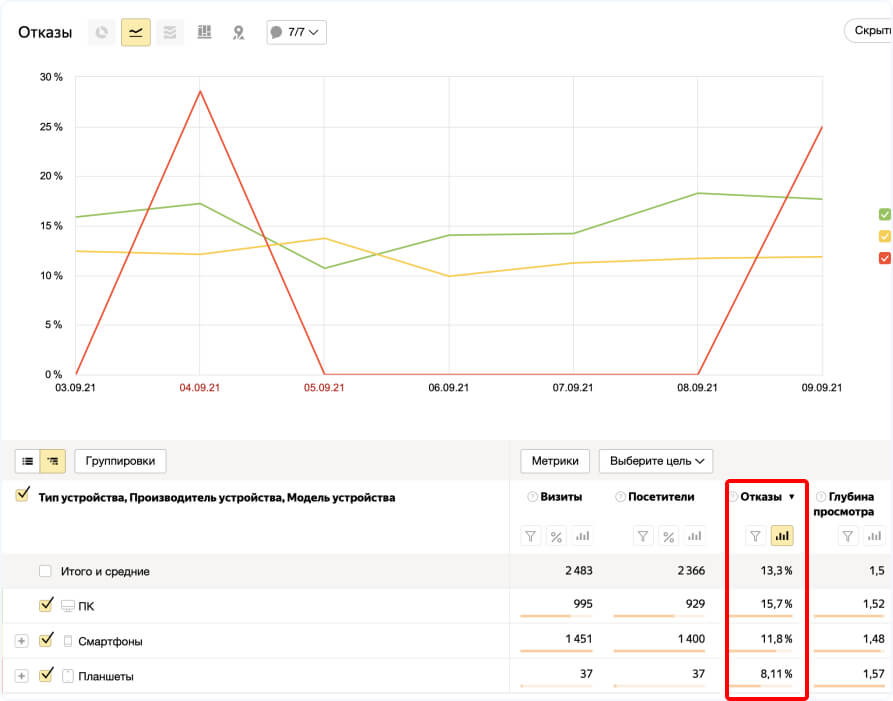Viewport: 893px width, 701px height.
Task: Select the line chart view
Action: pyautogui.click(x=136, y=32)
